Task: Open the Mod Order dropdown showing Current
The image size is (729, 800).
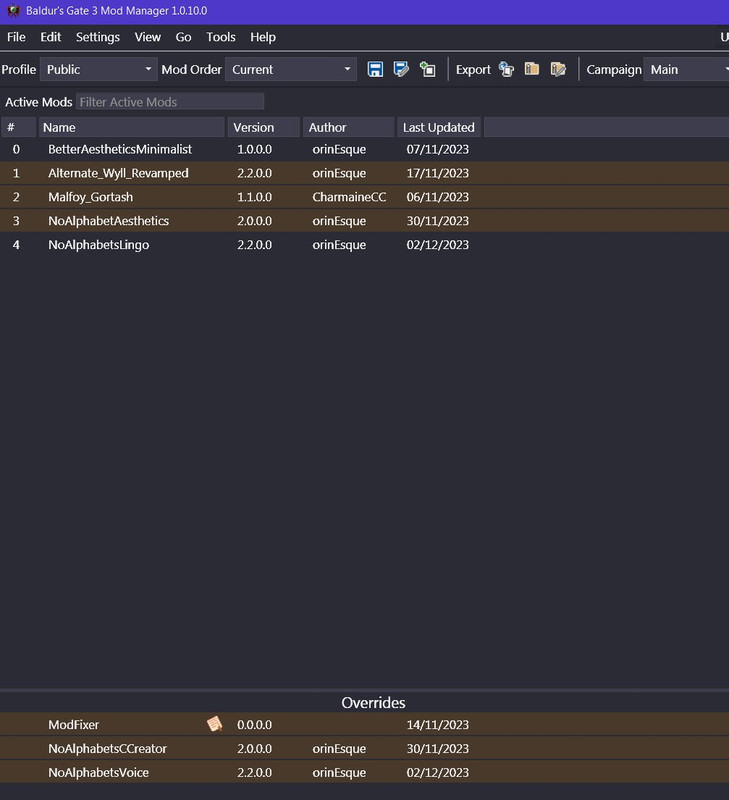Action: [x=291, y=69]
